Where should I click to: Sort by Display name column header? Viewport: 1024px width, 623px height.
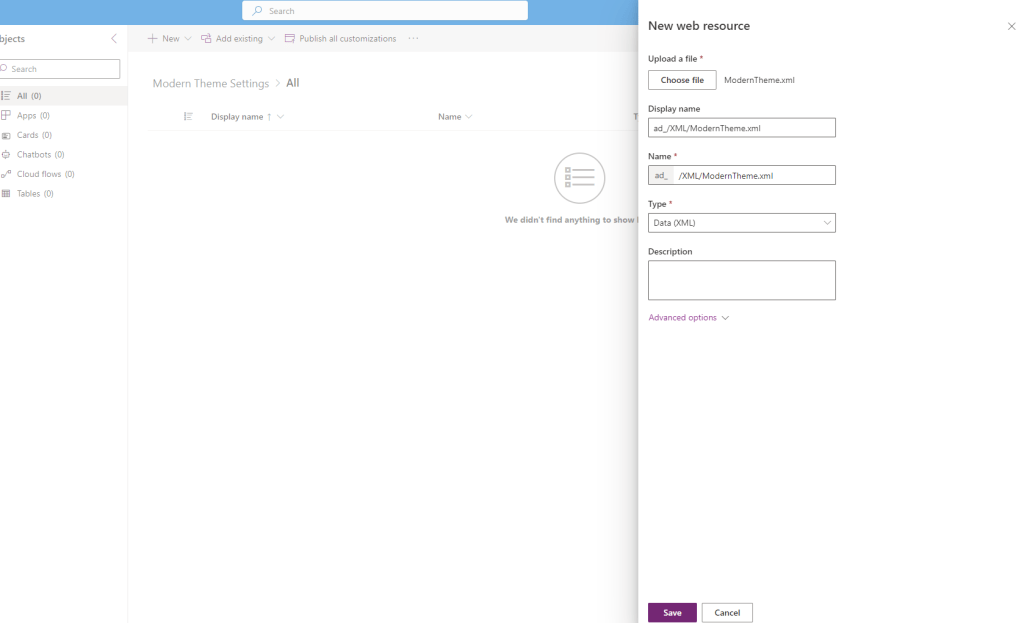(x=237, y=117)
